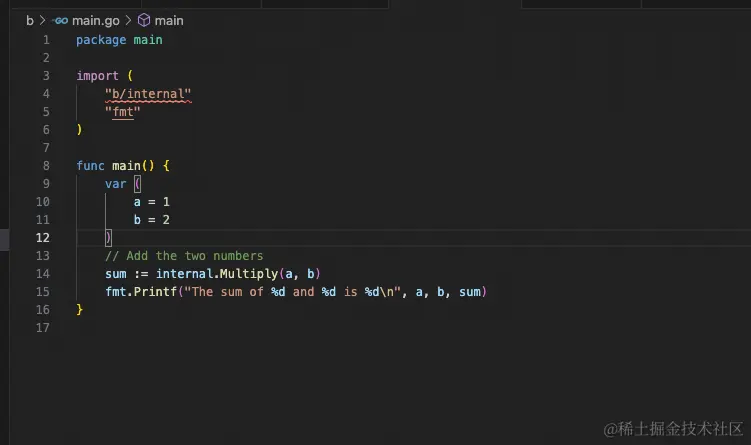
Task: Click 'b = 2' declaration line
Action: pyautogui.click(x=151, y=220)
